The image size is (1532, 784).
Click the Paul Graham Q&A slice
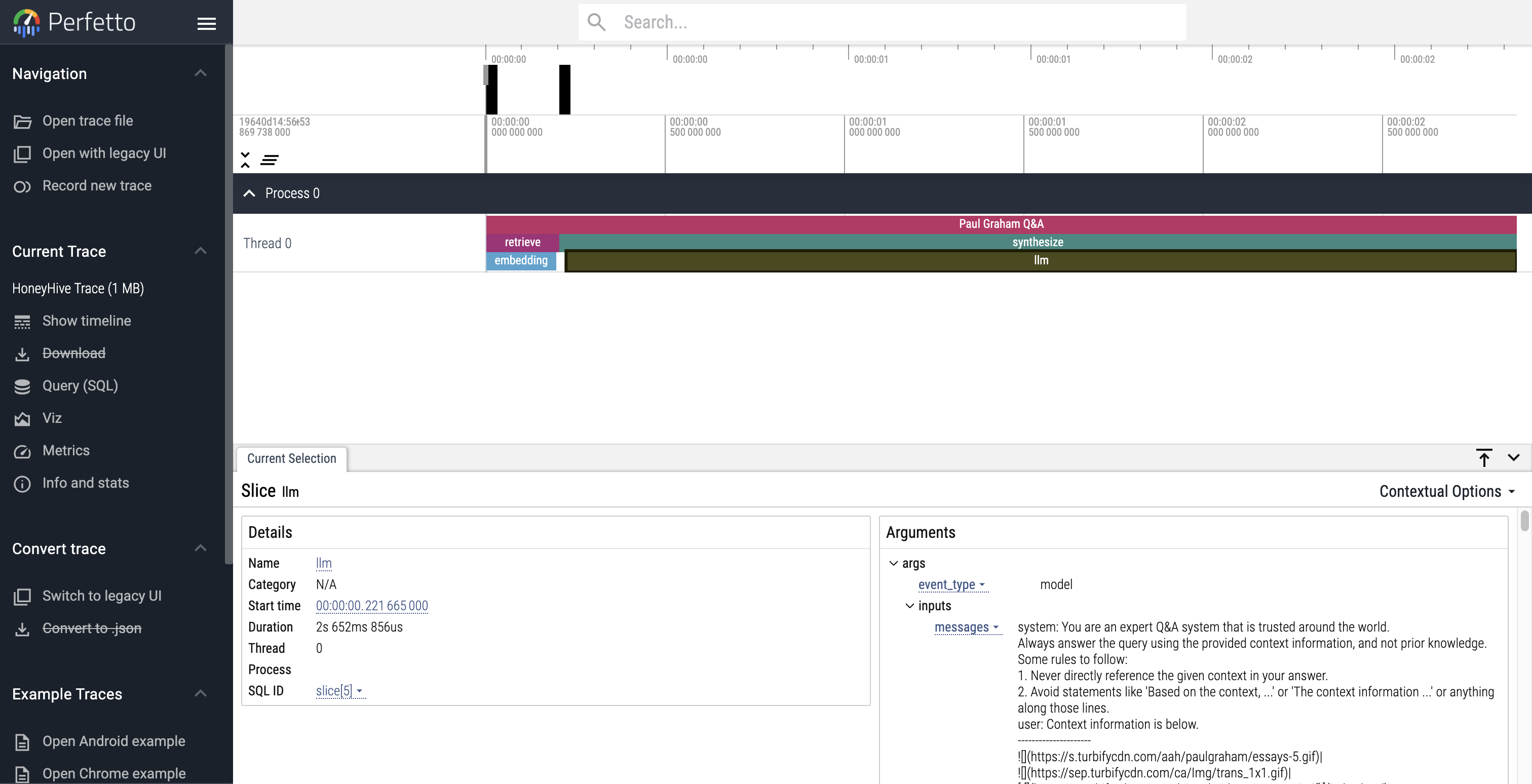(1001, 224)
